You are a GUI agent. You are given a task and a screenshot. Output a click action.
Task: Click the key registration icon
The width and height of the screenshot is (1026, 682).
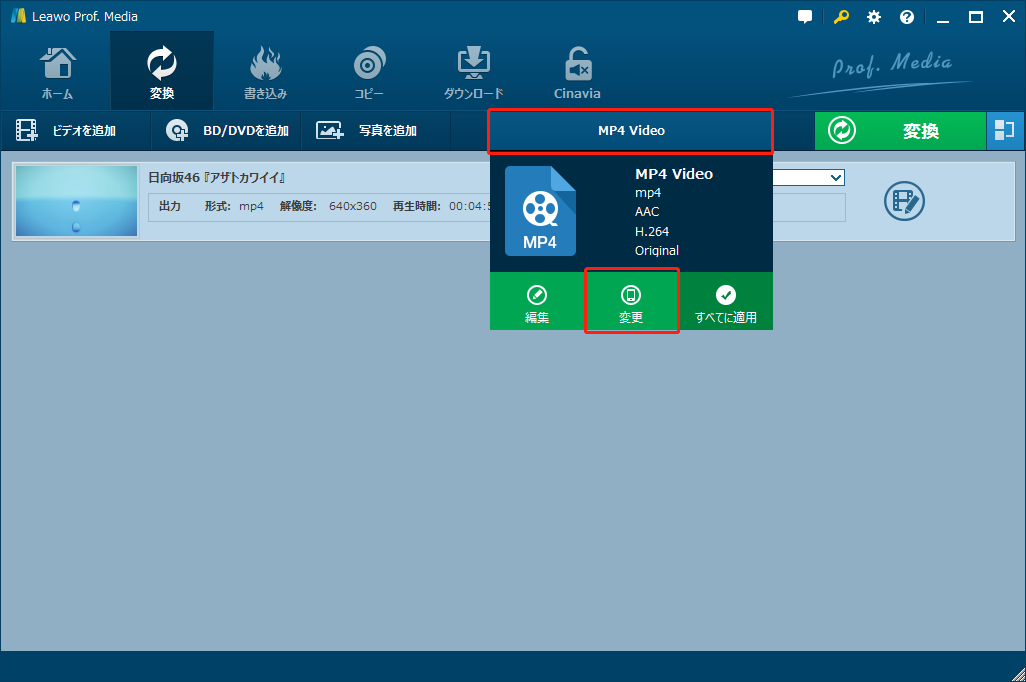841,17
